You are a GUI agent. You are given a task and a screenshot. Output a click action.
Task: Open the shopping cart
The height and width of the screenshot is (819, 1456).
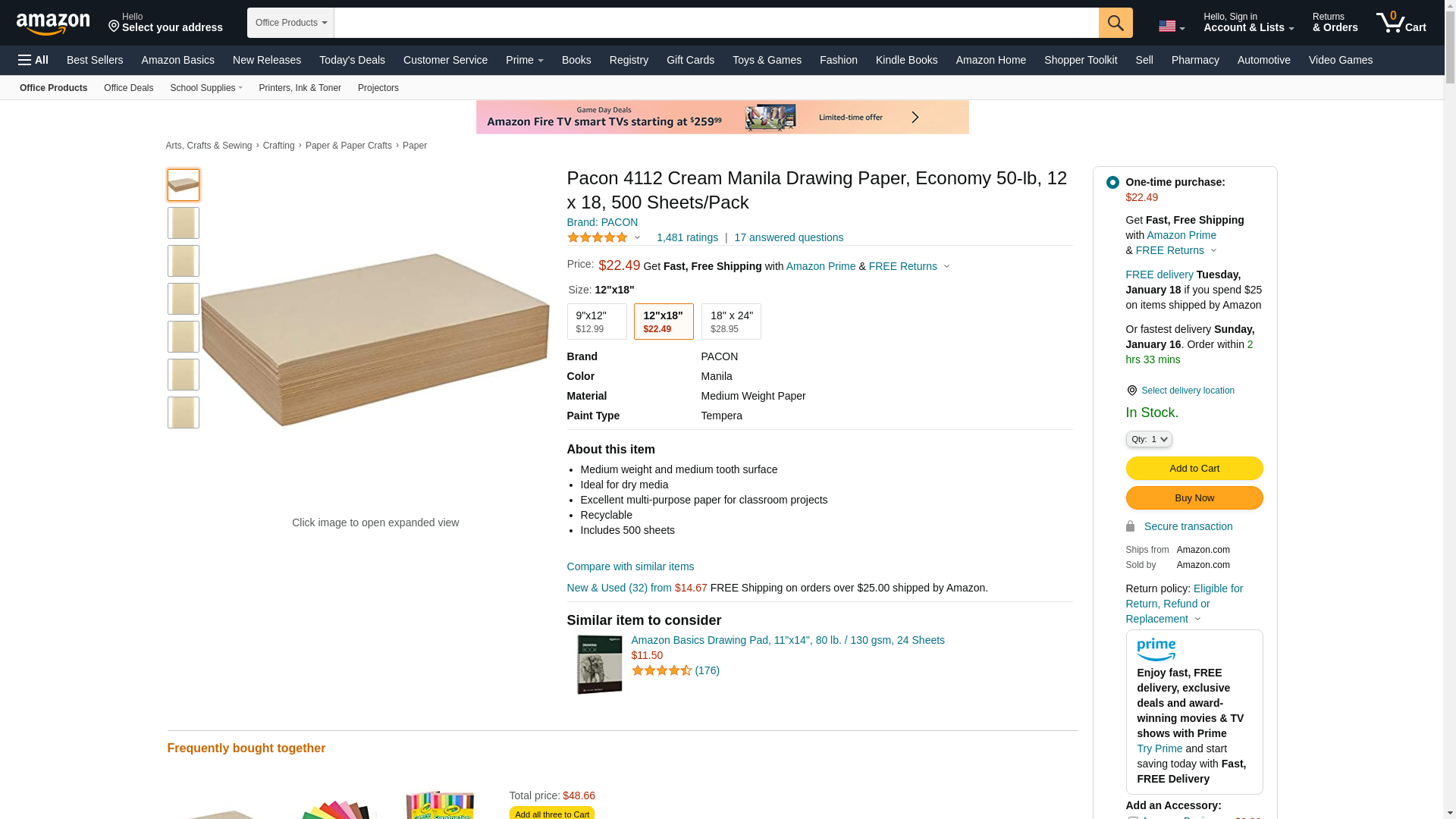point(1401,23)
